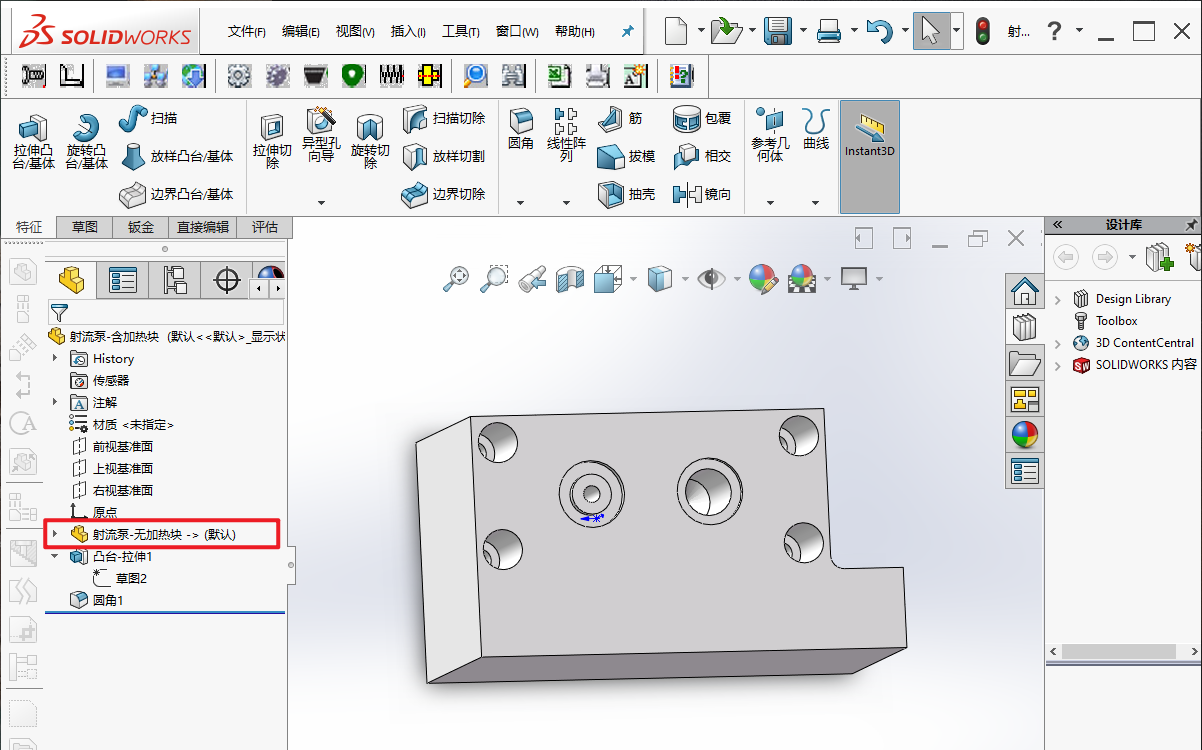Viewport: 1202px width, 750px height.
Task: Pin the menu bar with pushpin
Action: coord(627,32)
